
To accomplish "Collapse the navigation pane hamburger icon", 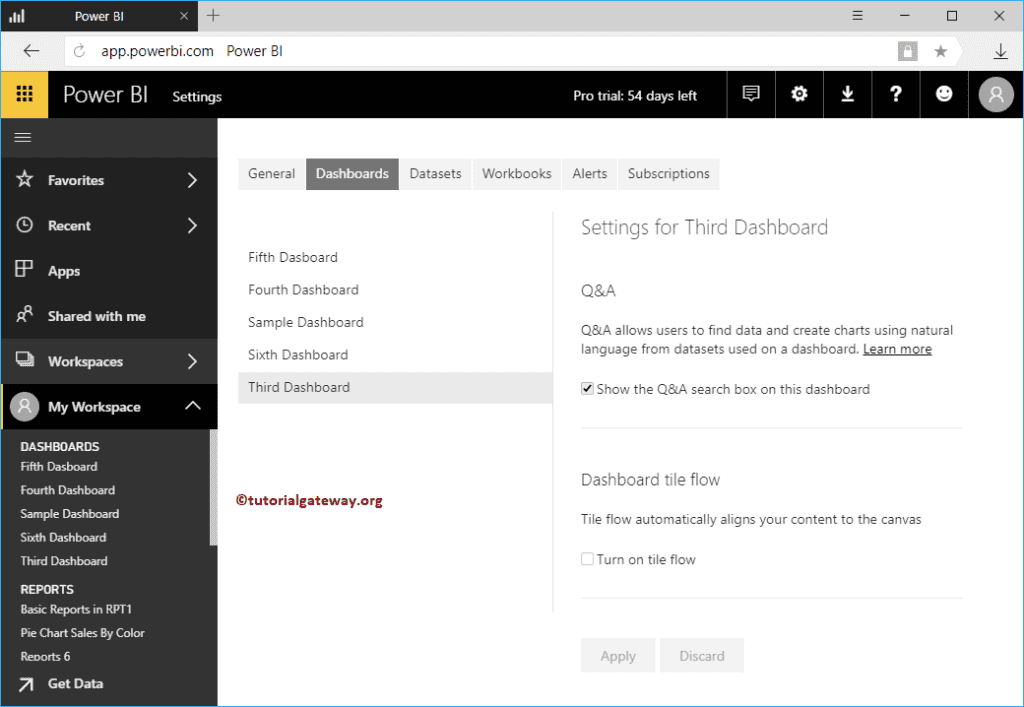I will click(23, 138).
